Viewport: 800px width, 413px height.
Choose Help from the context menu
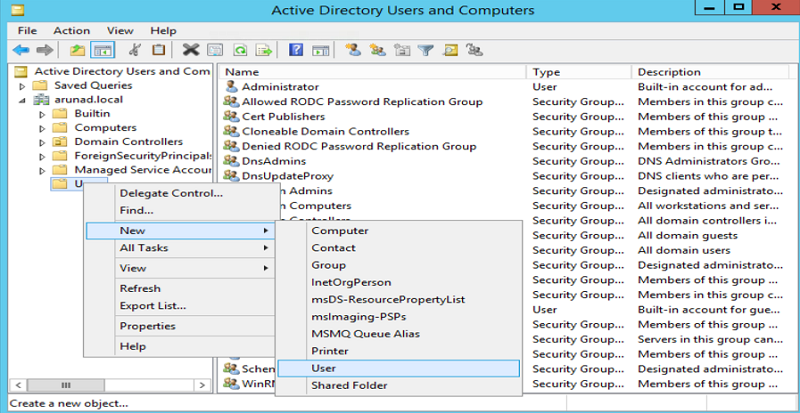pyautogui.click(x=179, y=347)
